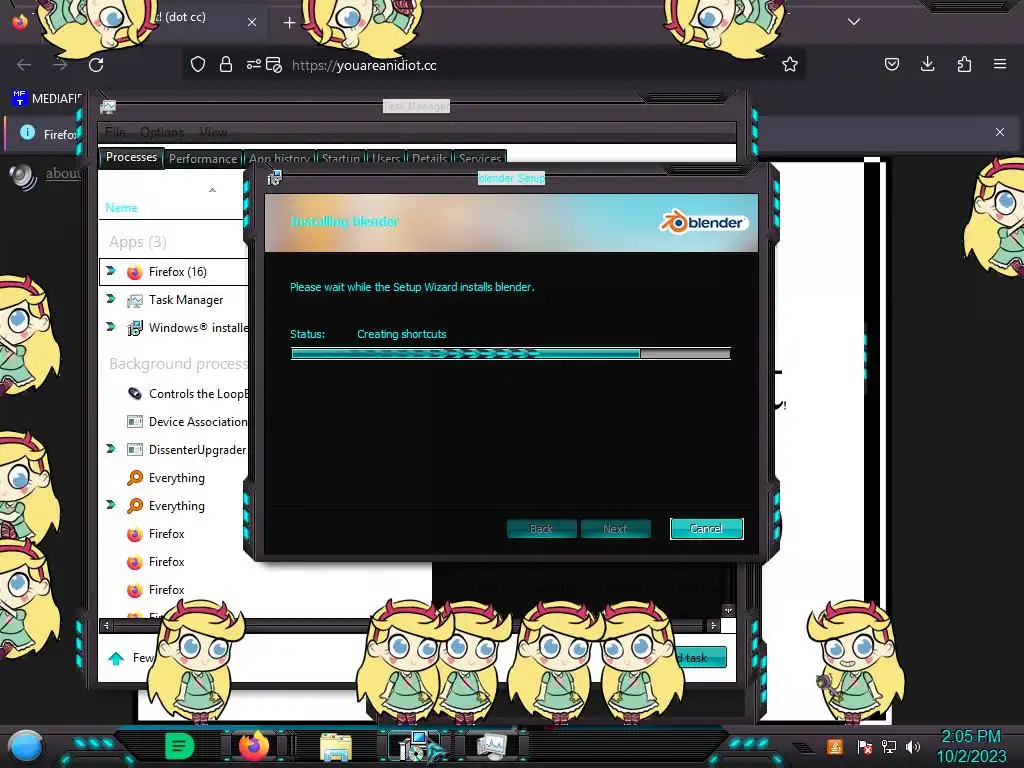Switch to the Startup tab
The width and height of the screenshot is (1024, 768).
(x=341, y=159)
